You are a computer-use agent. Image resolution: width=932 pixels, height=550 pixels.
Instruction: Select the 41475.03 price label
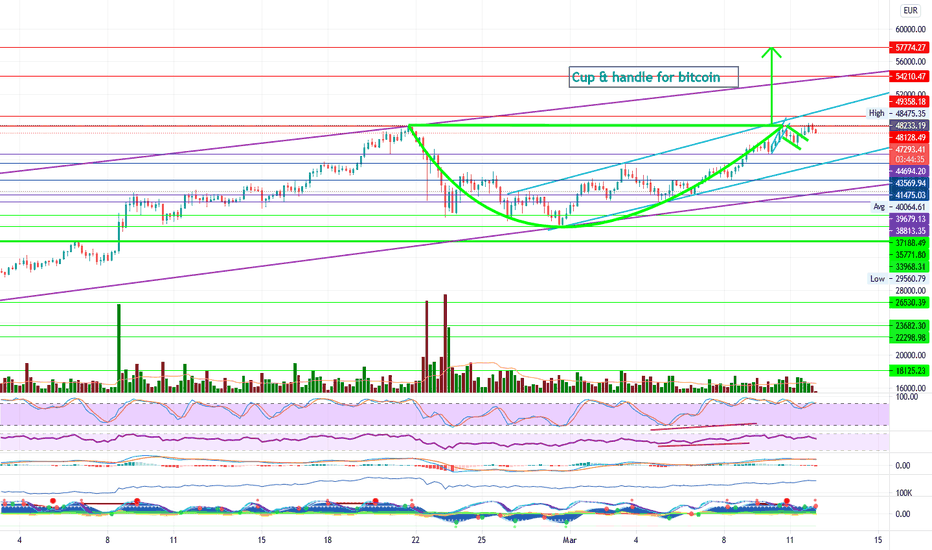pyautogui.click(x=909, y=195)
